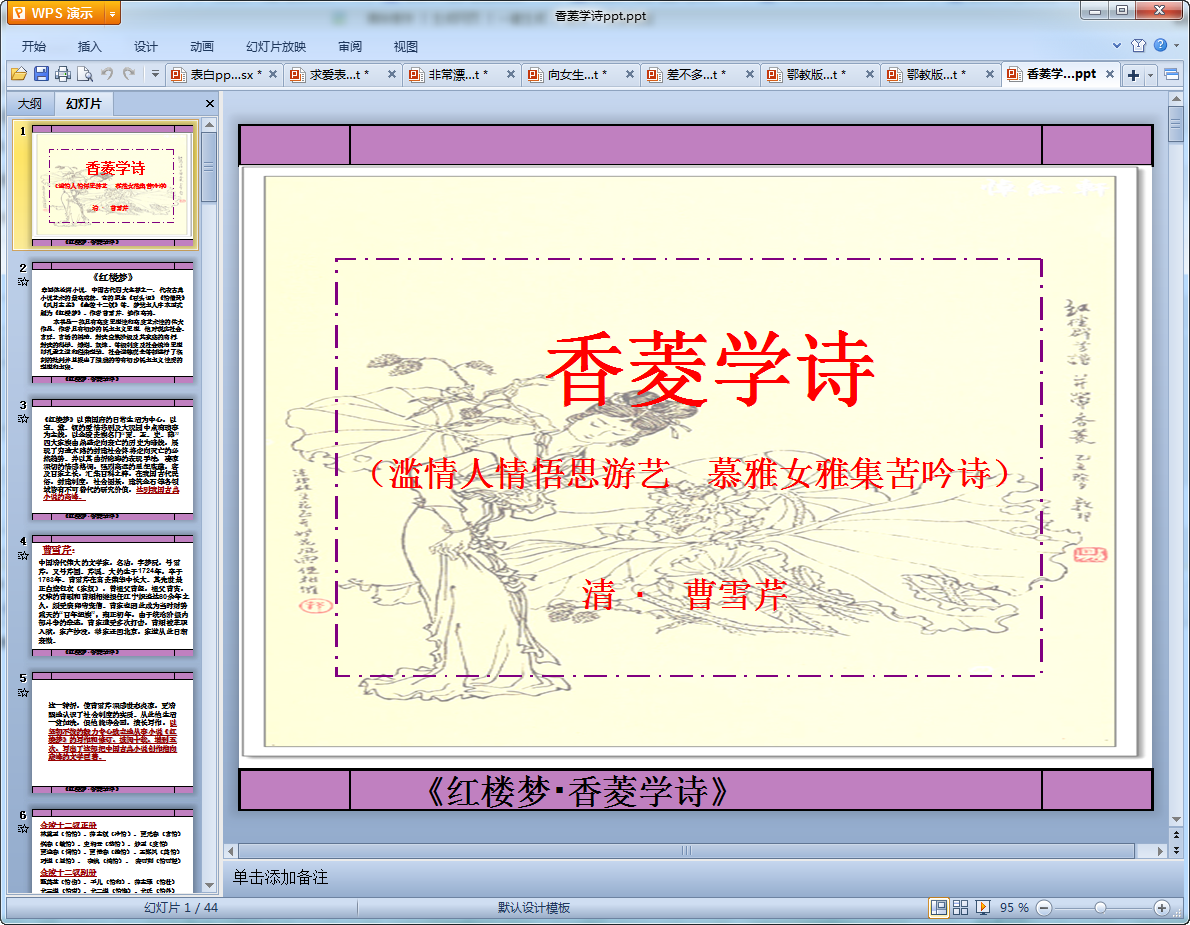Open the 设计 ribbon tab
The width and height of the screenshot is (1190, 925).
coord(146,46)
